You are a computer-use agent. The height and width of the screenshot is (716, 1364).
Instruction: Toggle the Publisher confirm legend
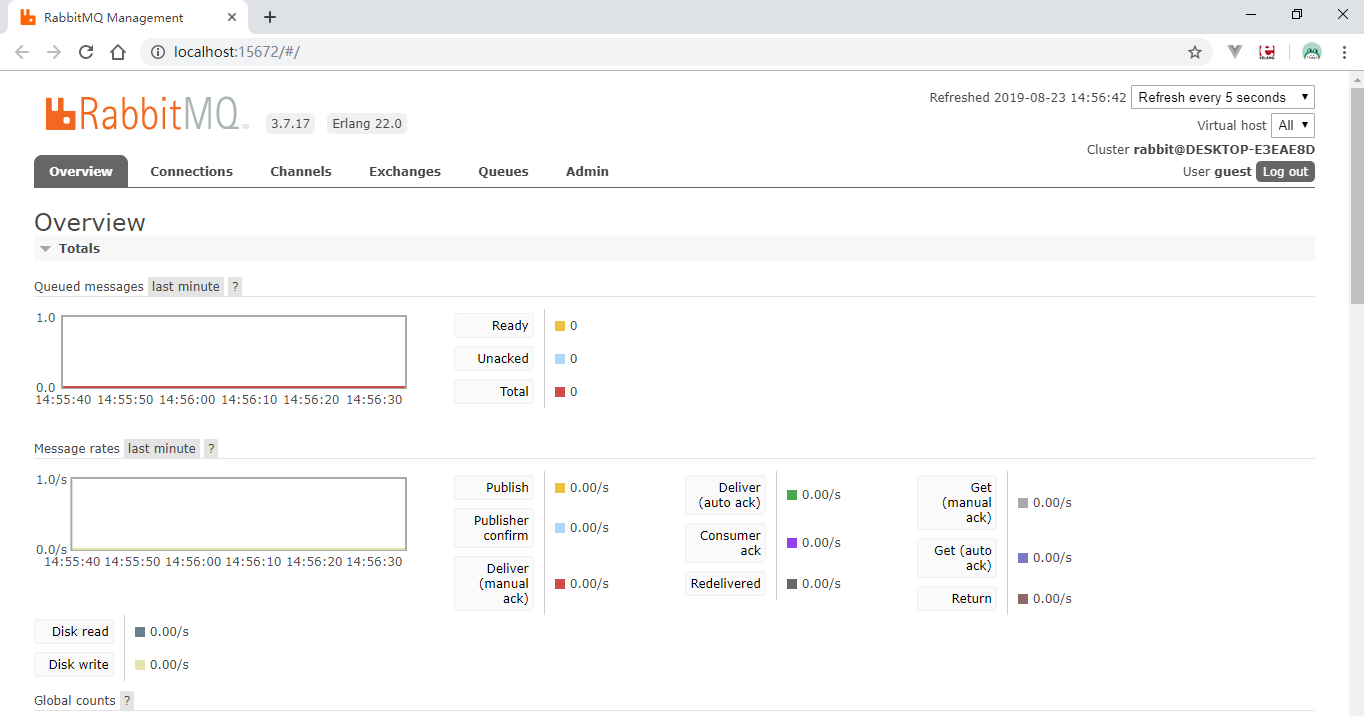tap(494, 528)
